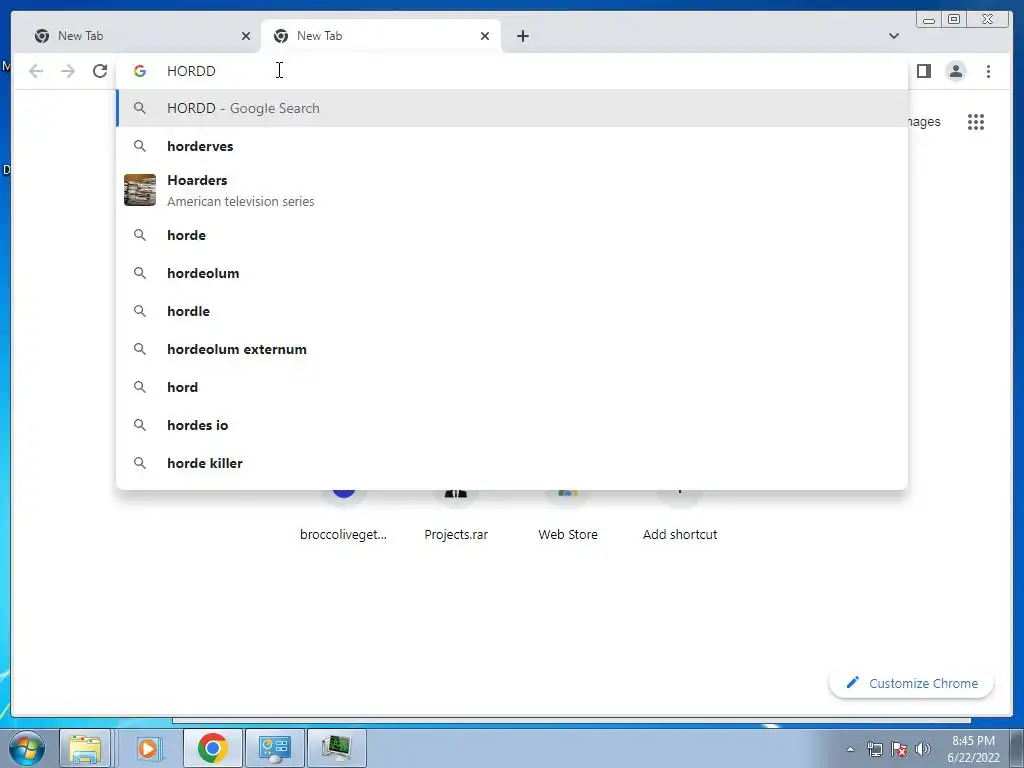Select the 'hordes io' suggestion

point(512,424)
